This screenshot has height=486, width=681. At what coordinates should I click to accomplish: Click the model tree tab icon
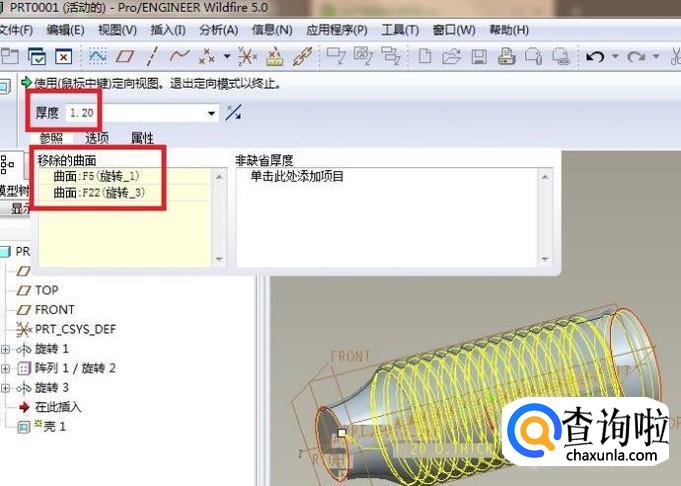(7, 164)
